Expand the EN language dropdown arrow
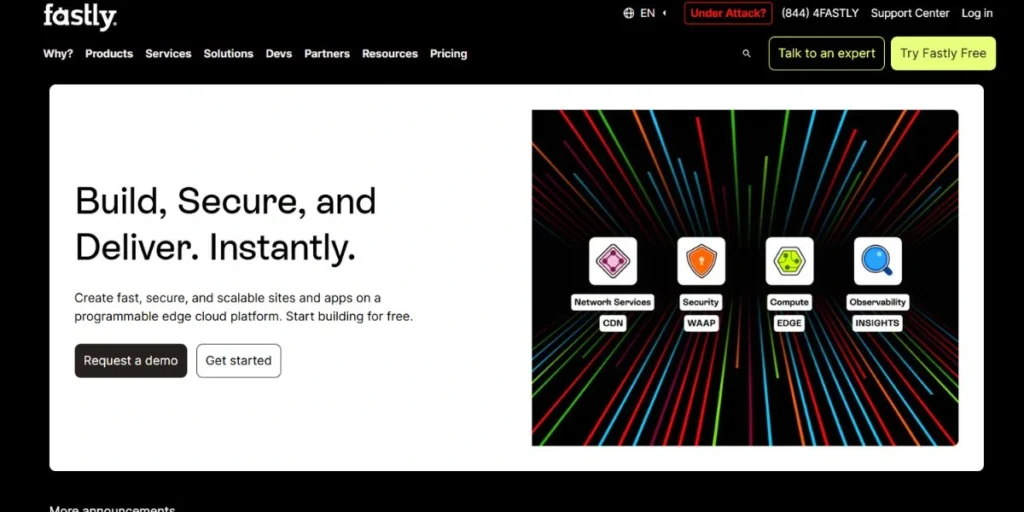The width and height of the screenshot is (1024, 512). click(664, 13)
